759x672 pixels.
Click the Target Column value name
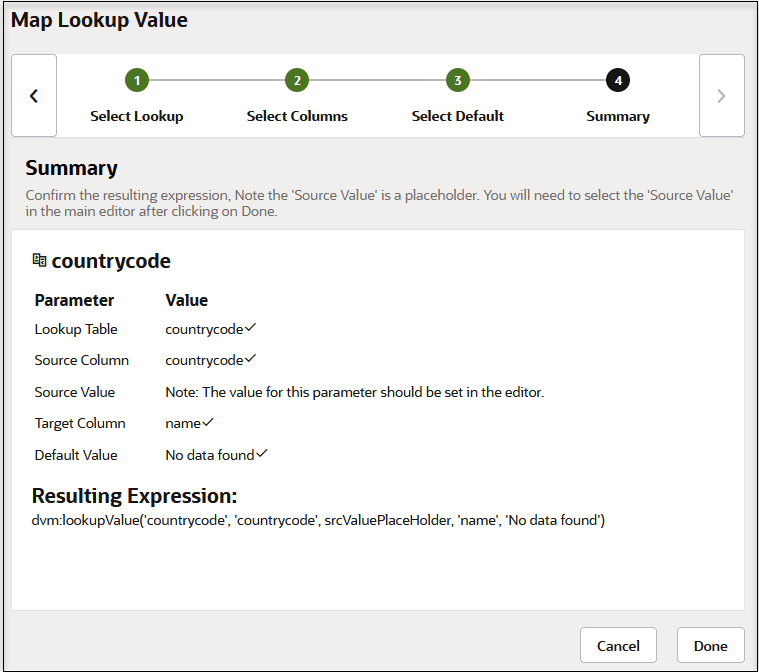[x=183, y=424]
